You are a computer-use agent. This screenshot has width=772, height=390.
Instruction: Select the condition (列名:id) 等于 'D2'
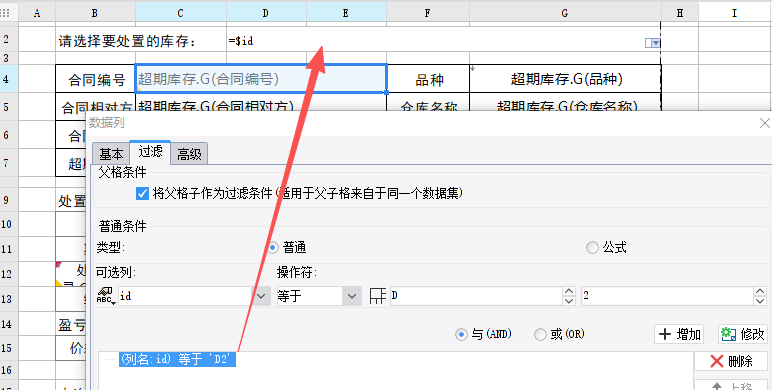coord(177,359)
